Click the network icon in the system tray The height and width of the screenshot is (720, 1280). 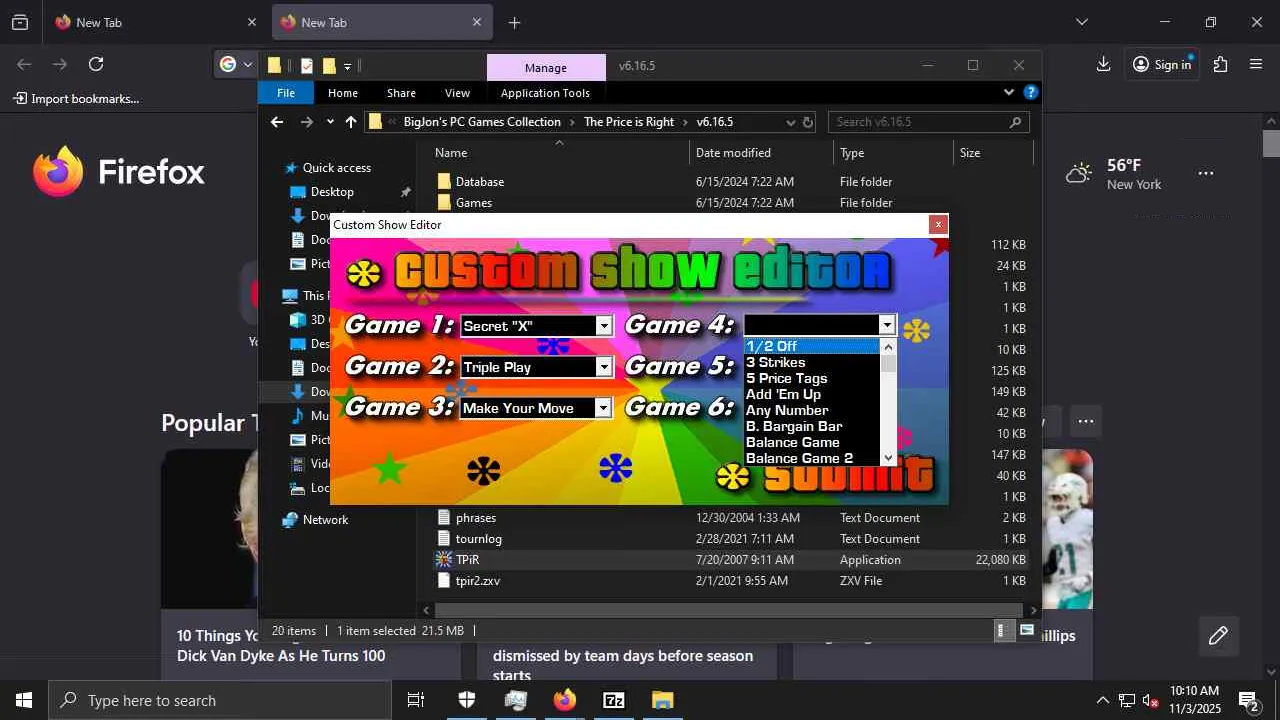point(1127,700)
